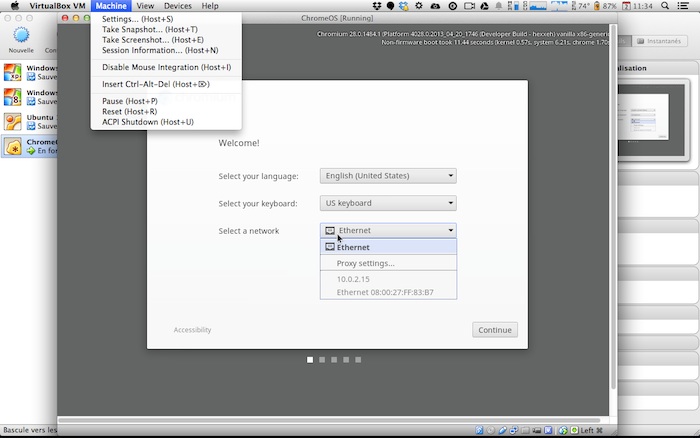Click the horizontal scrollbar under VM window
Viewport: 700px width, 438px height.
click(330, 420)
